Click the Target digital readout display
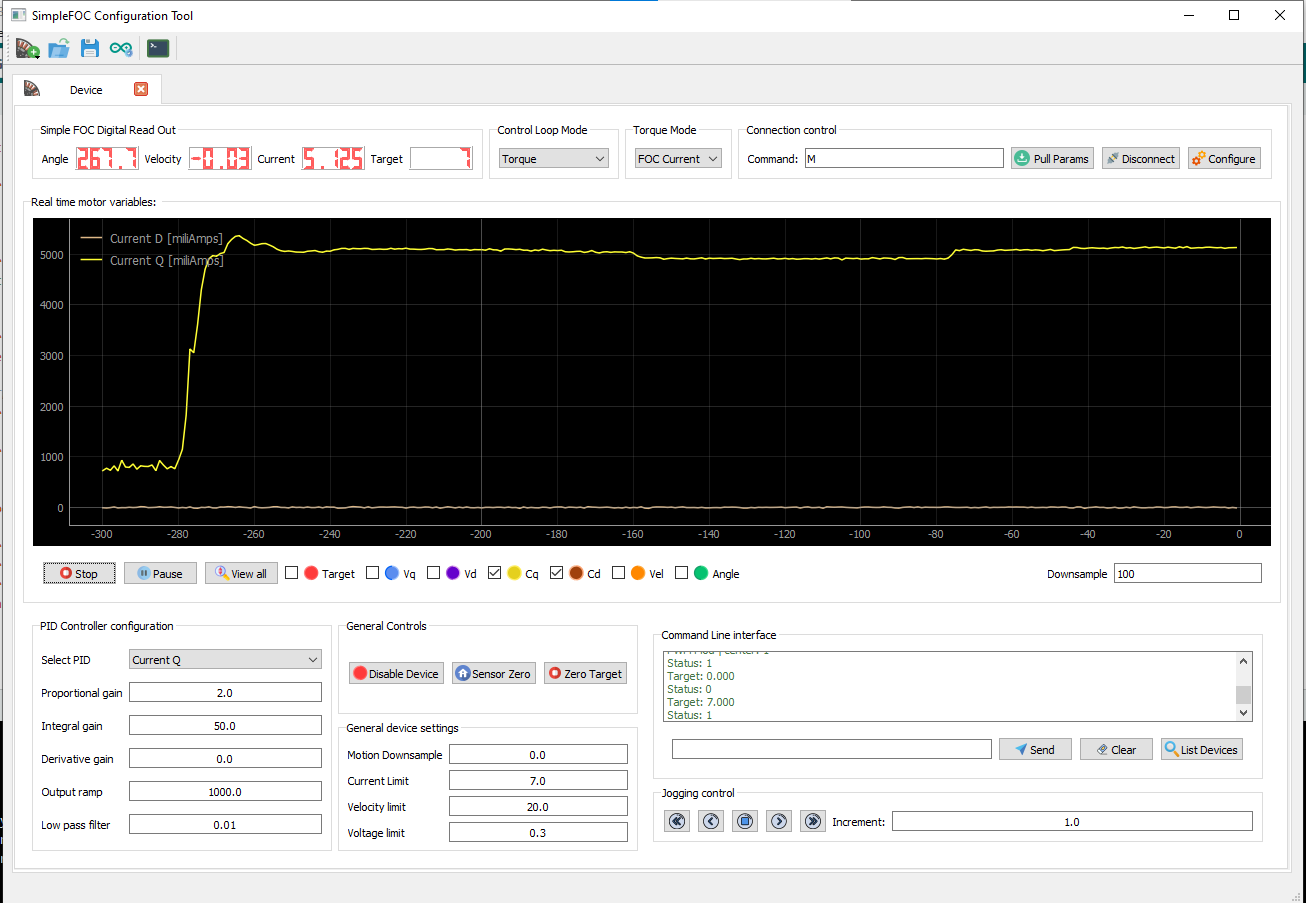Screen dimensions: 1306x903 pyautogui.click(x=441, y=158)
